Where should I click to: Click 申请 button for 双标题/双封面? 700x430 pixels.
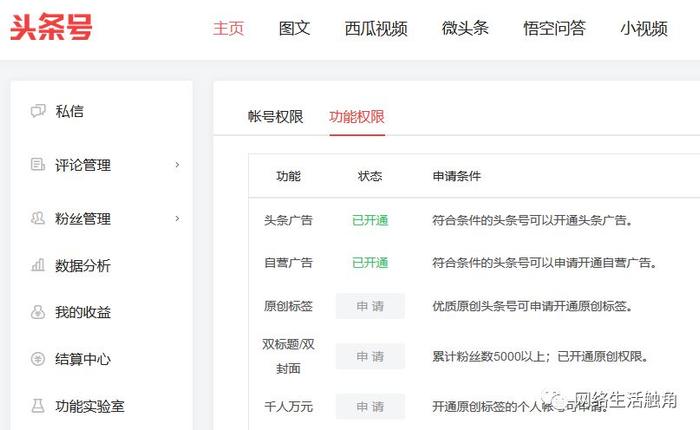coord(370,356)
